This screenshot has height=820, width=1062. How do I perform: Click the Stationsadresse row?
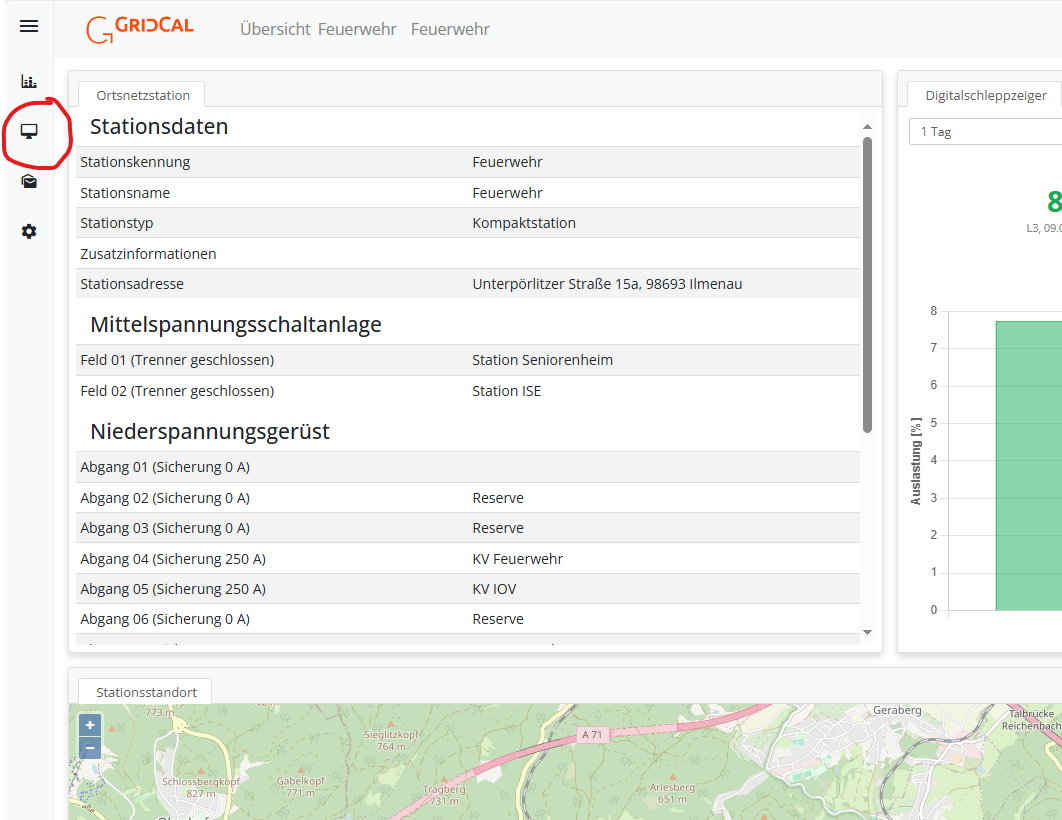pos(467,284)
